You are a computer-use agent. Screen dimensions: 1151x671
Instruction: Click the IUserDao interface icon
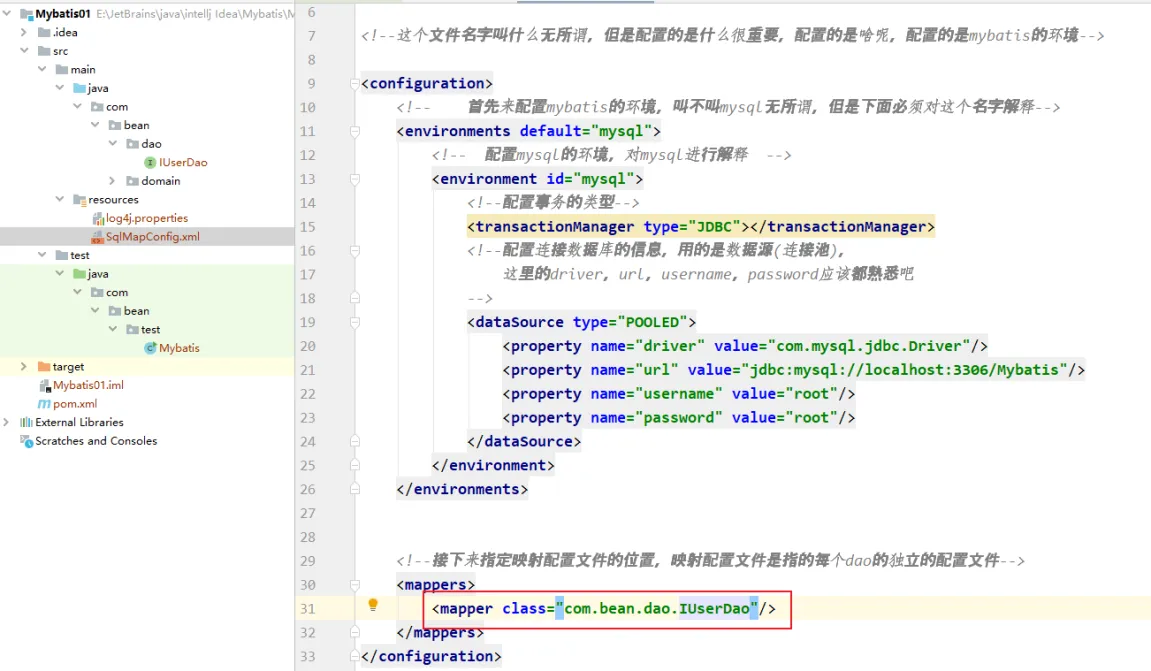(150, 162)
